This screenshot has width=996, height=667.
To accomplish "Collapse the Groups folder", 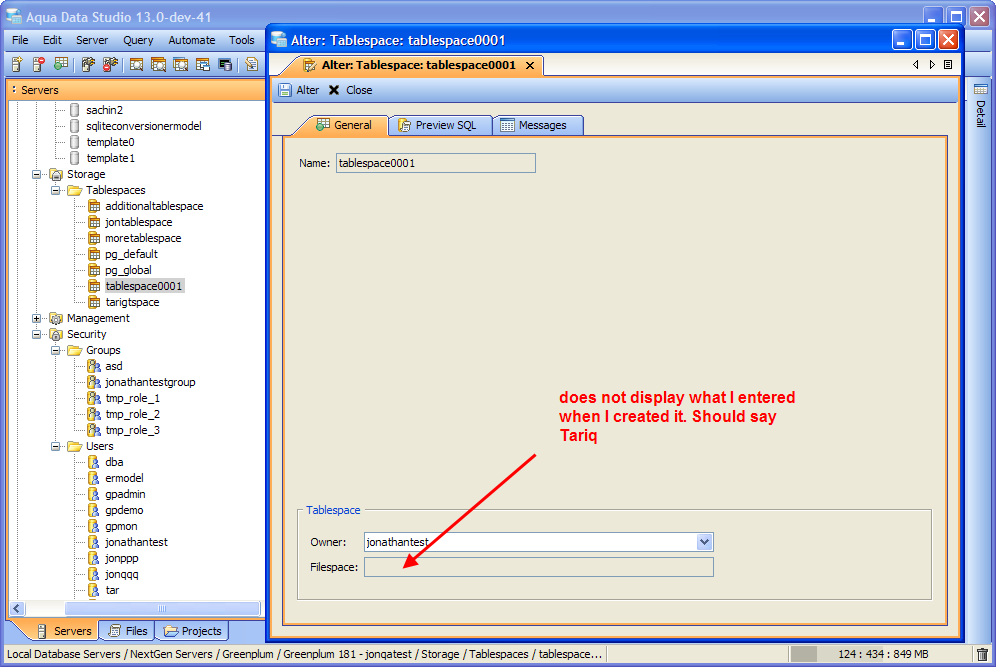I will coord(56,350).
